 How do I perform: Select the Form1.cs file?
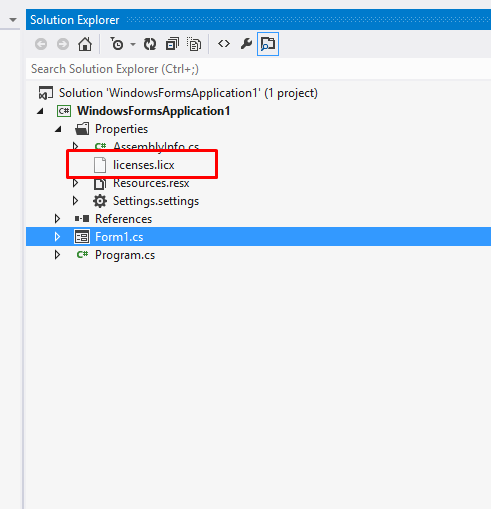[x=119, y=237]
